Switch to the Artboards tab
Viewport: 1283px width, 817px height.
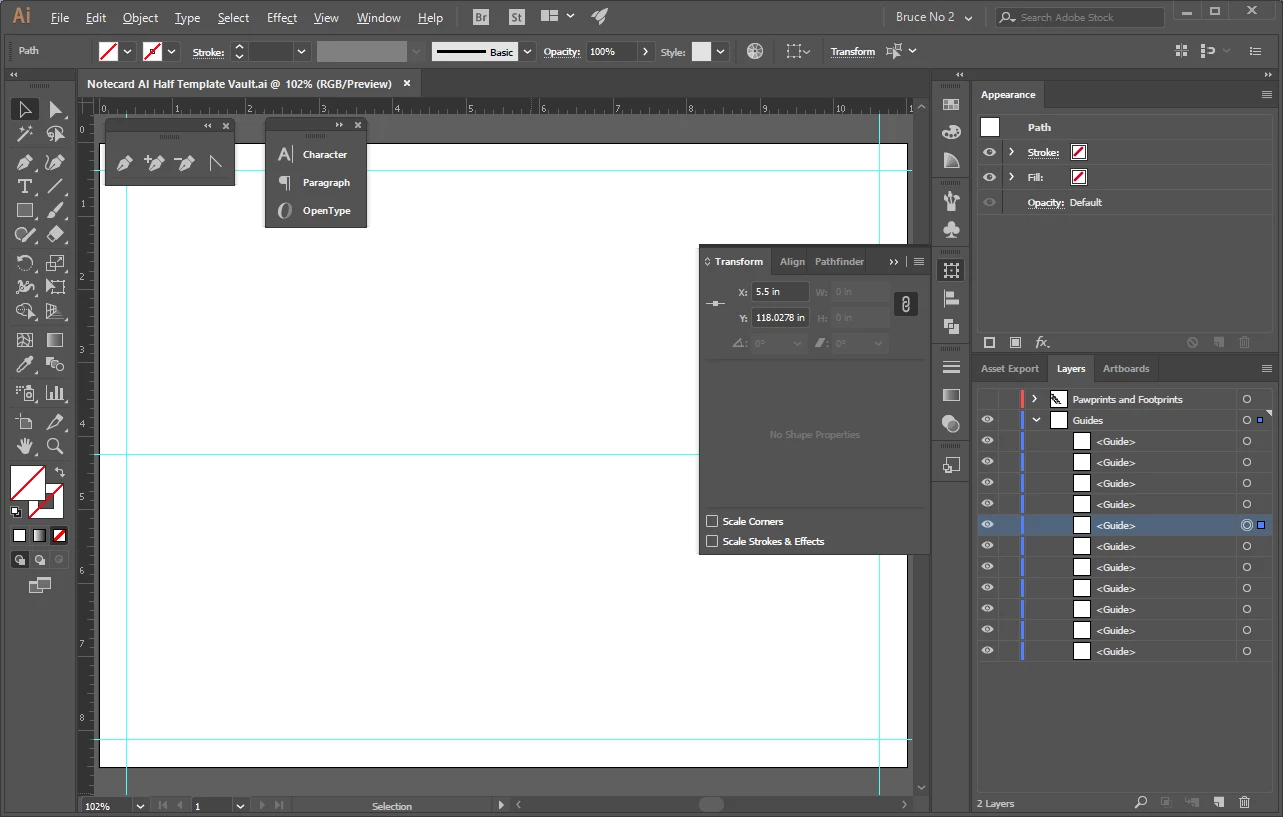click(1126, 369)
